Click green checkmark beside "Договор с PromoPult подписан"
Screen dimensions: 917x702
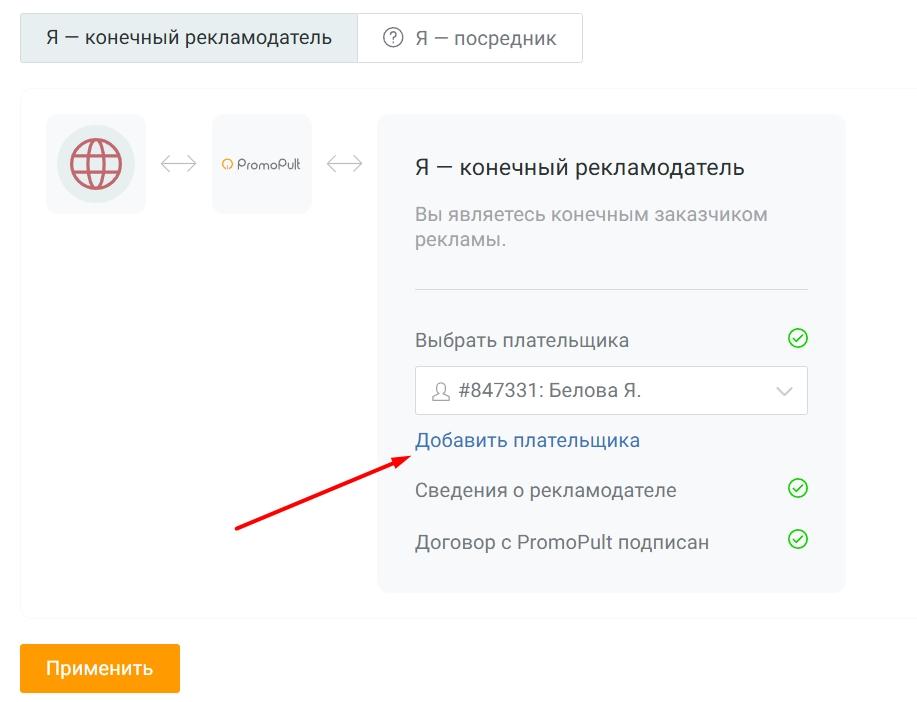pyautogui.click(x=797, y=540)
